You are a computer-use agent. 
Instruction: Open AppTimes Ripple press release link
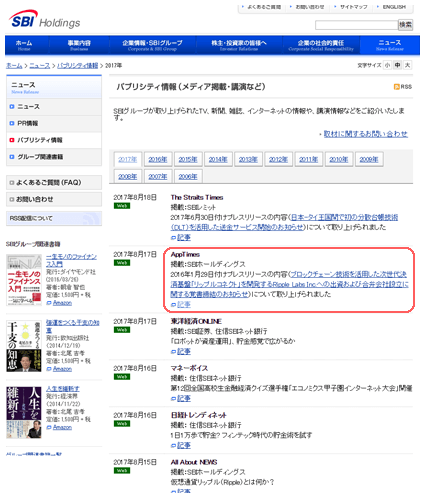click(289, 284)
